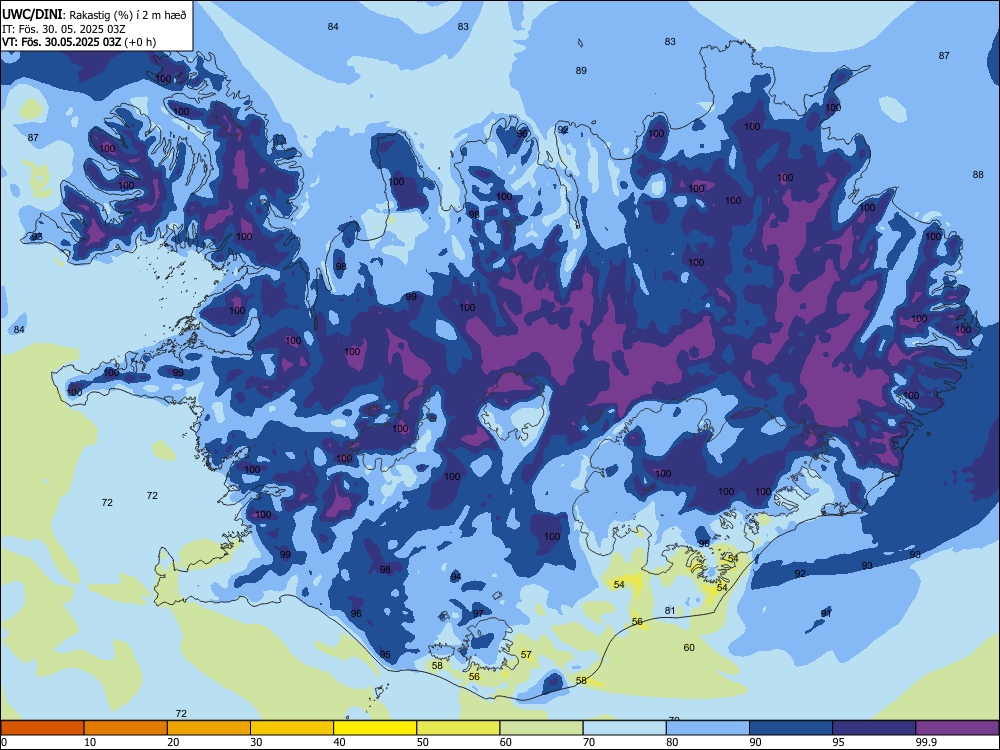Viewport: 1000px width, 750px height.
Task: Select the 20–30 light orange legend swatch
Action: pyautogui.click(x=209, y=728)
